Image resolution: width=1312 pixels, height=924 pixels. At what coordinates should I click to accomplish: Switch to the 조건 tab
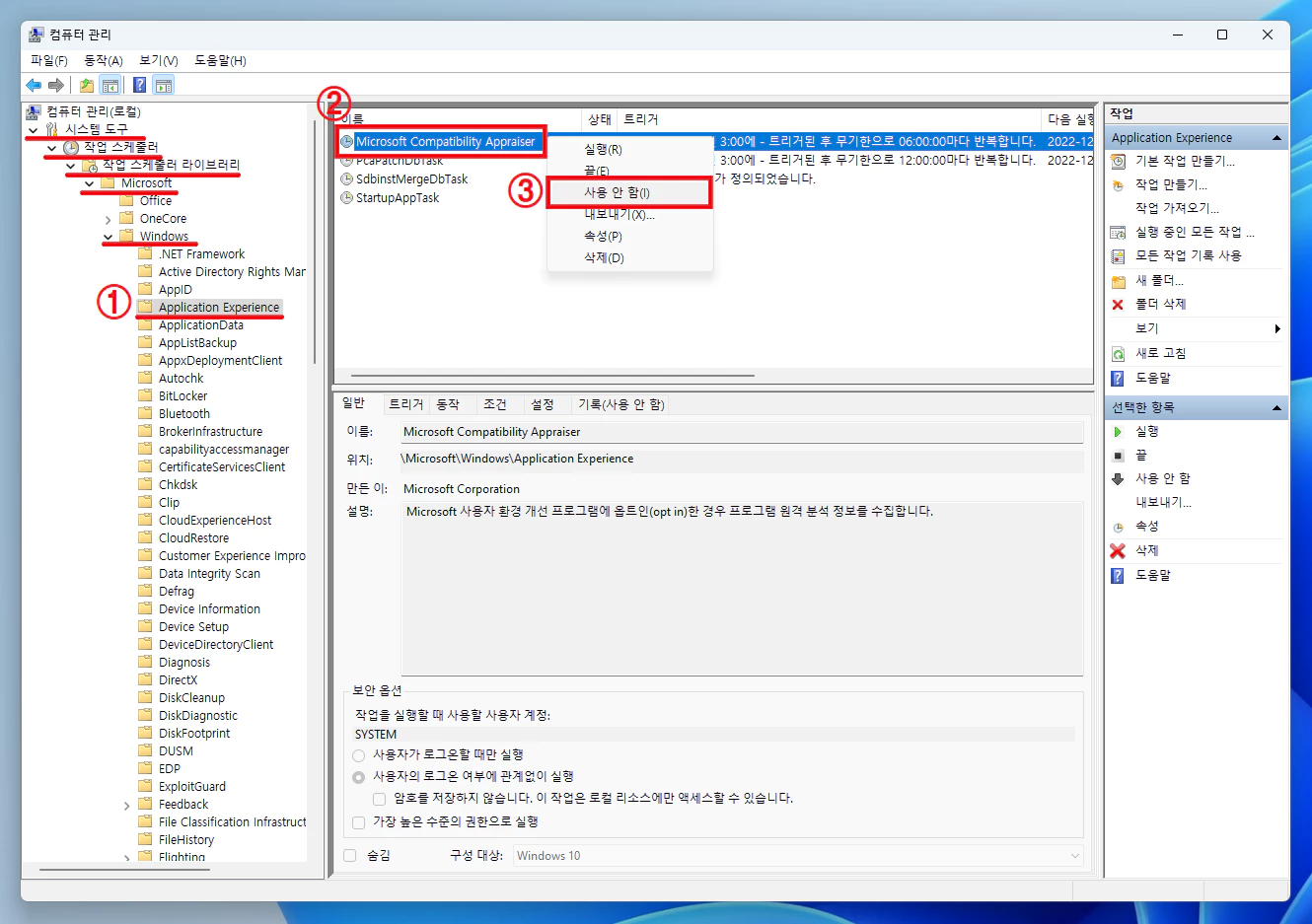tap(495, 404)
